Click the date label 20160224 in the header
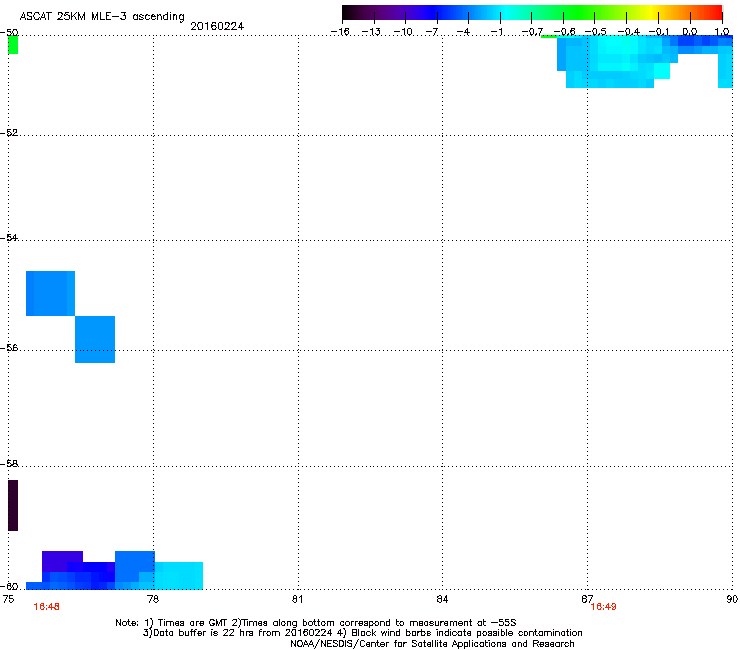740x650 pixels. pos(217,26)
